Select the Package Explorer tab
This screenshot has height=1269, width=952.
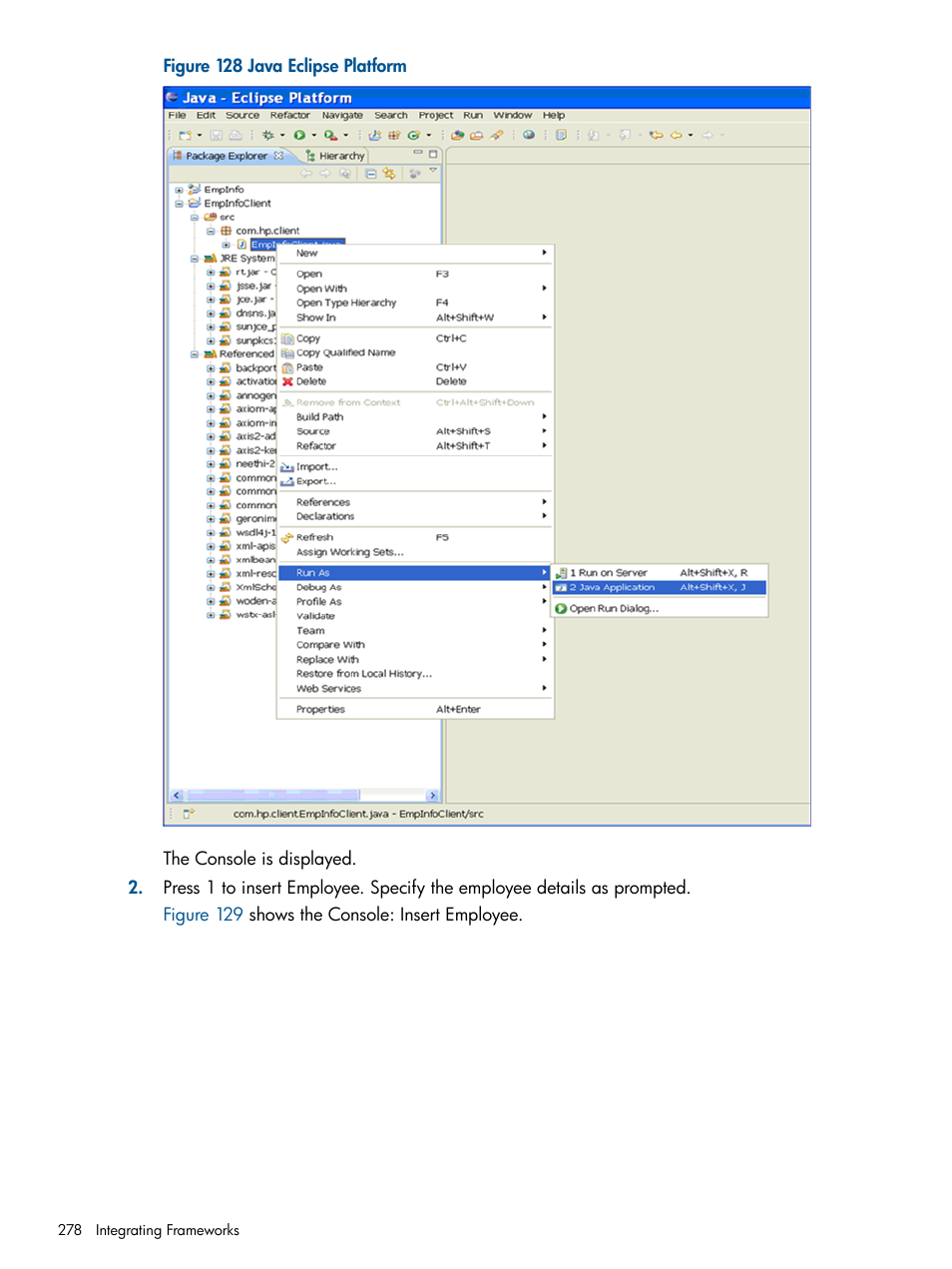228,156
